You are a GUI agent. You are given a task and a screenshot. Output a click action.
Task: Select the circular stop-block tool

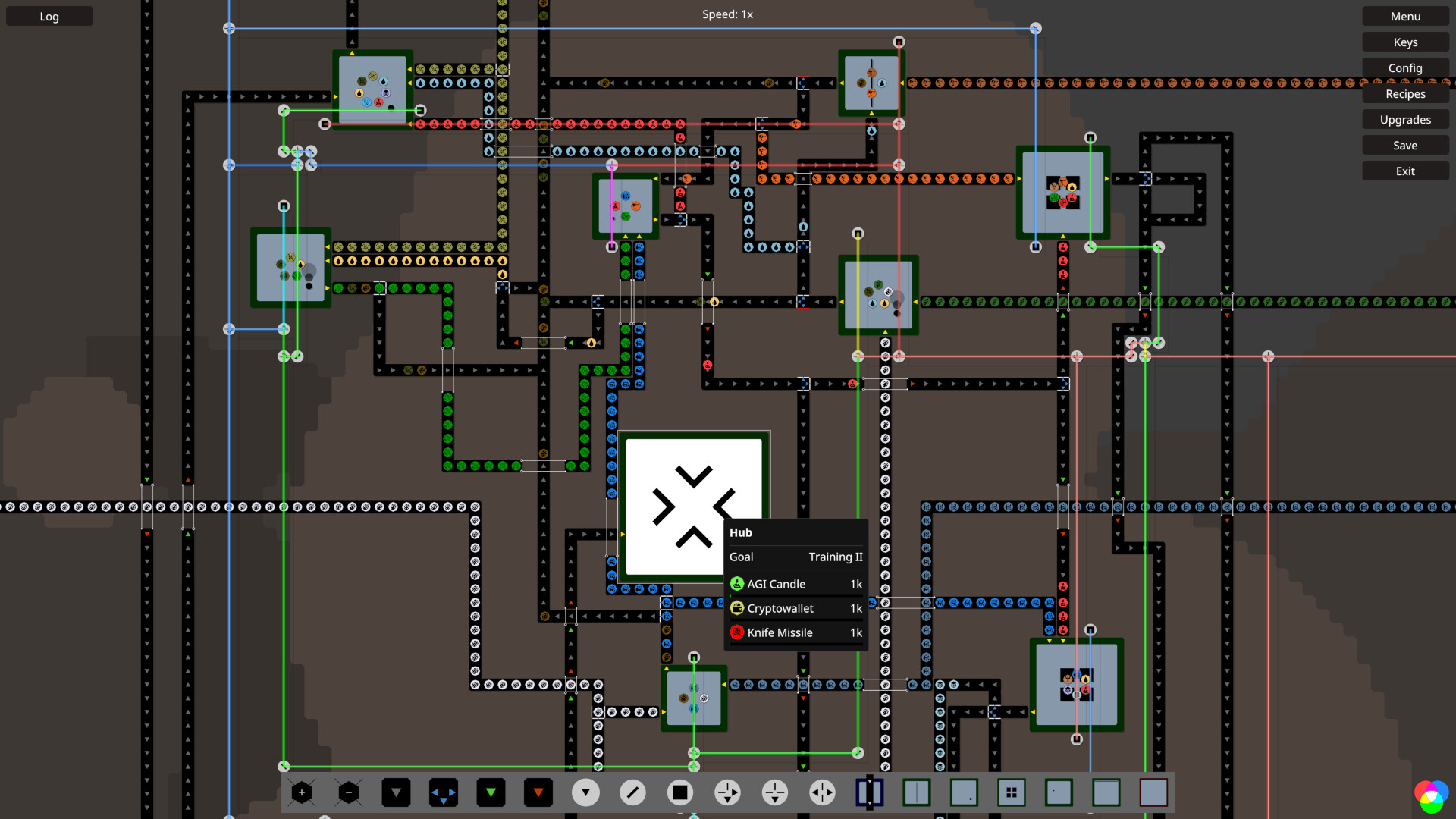680,792
